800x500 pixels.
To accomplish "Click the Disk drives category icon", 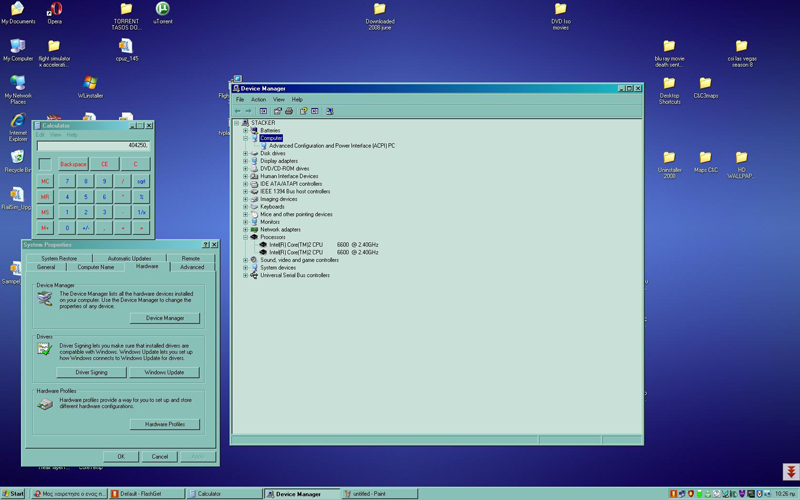I will pos(254,154).
